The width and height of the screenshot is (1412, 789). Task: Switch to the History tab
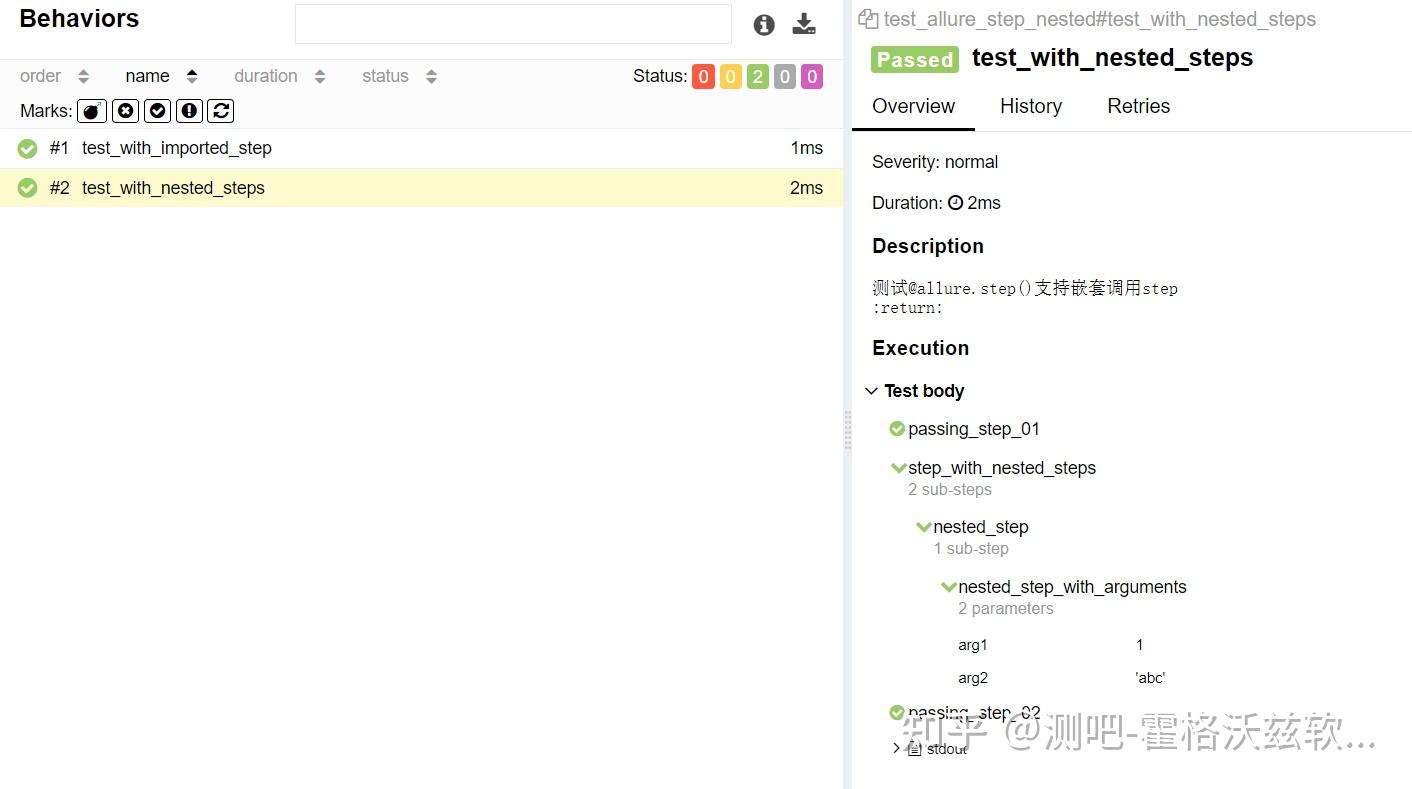[x=1031, y=106]
